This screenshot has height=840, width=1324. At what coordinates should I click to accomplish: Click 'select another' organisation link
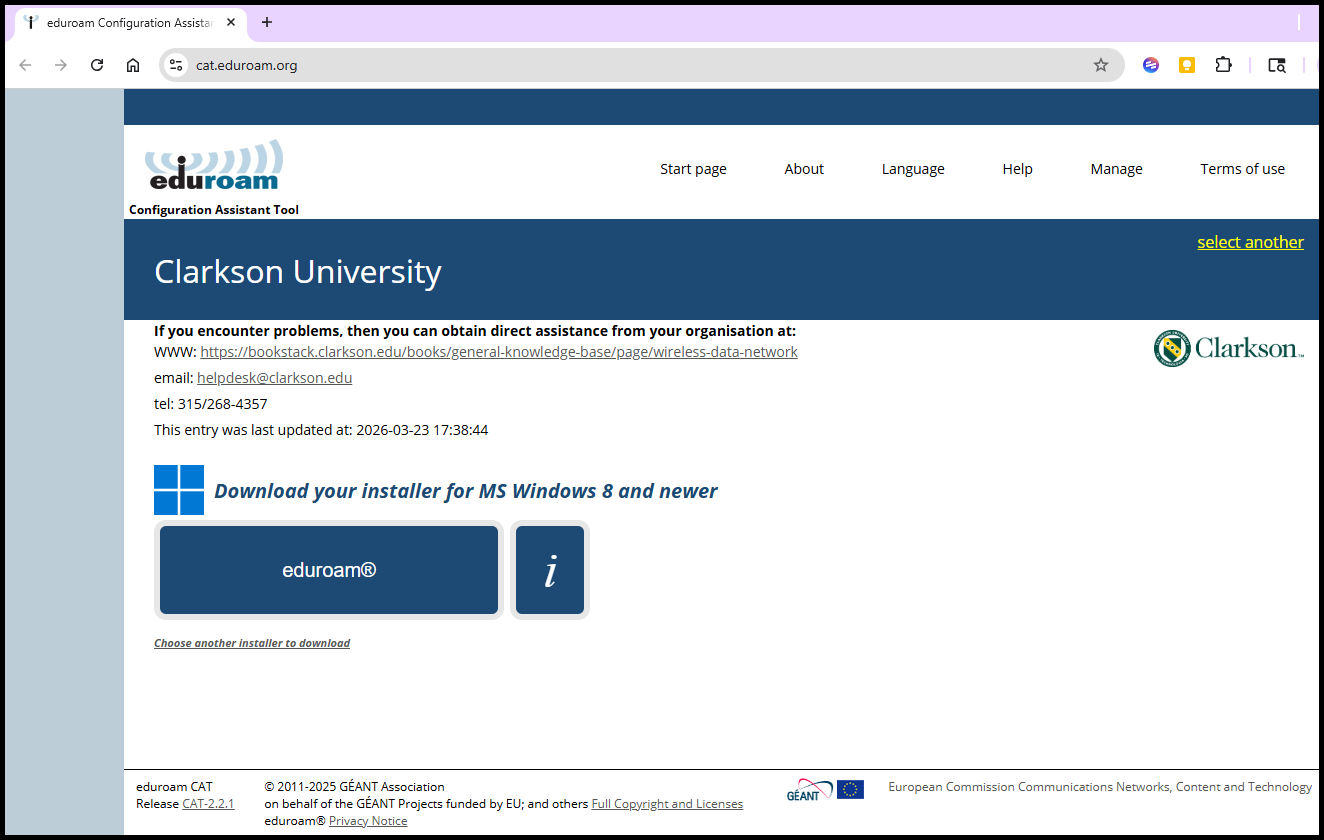point(1250,242)
